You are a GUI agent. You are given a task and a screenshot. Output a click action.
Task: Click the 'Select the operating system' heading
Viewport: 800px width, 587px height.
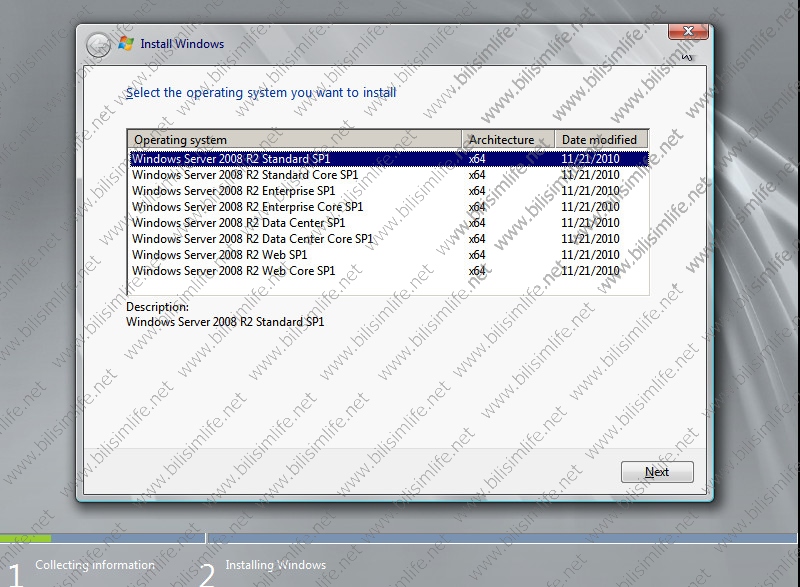click(261, 92)
